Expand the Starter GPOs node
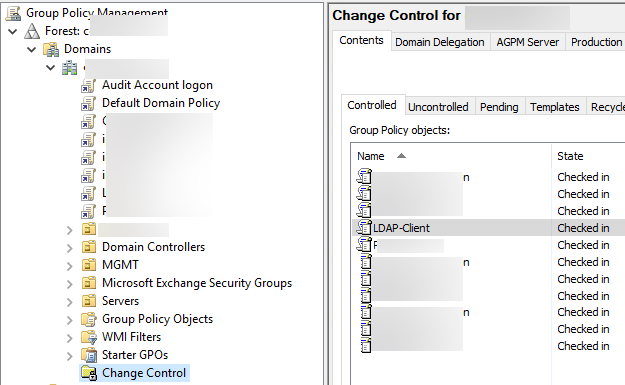Viewport: 625px width, 385px height. (70, 356)
